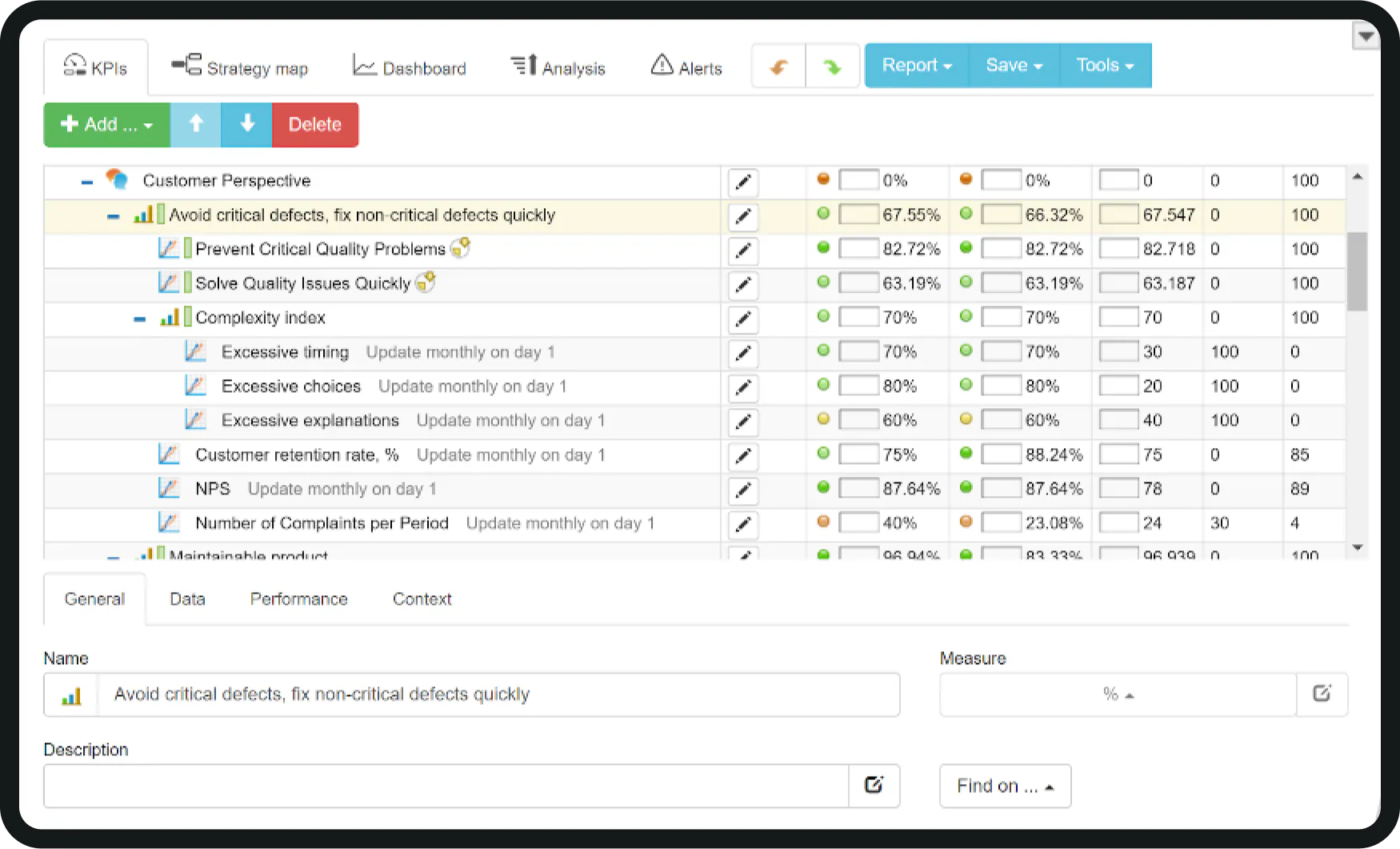The width and height of the screenshot is (1400, 849).
Task: Click the KPI table vertical scrollbar thumb
Action: 1357,271
